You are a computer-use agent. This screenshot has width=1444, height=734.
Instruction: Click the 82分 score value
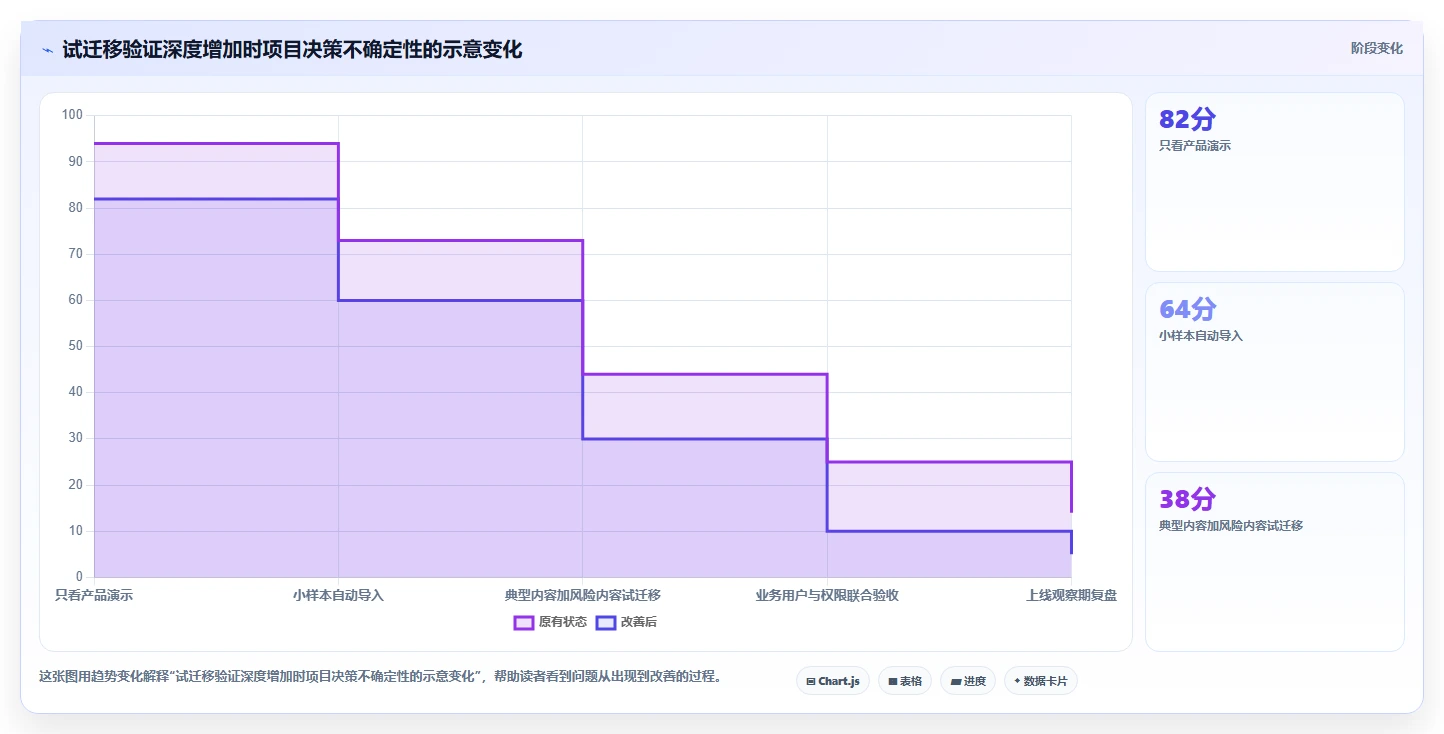click(x=1187, y=119)
